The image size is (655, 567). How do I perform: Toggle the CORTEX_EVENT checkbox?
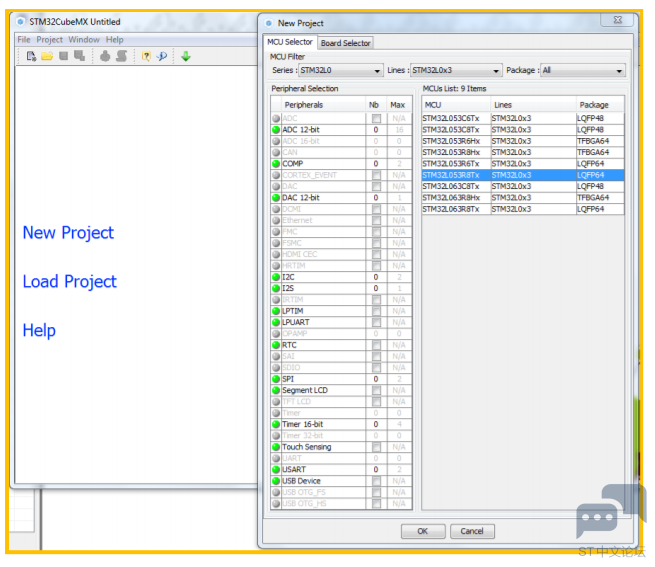click(376, 175)
